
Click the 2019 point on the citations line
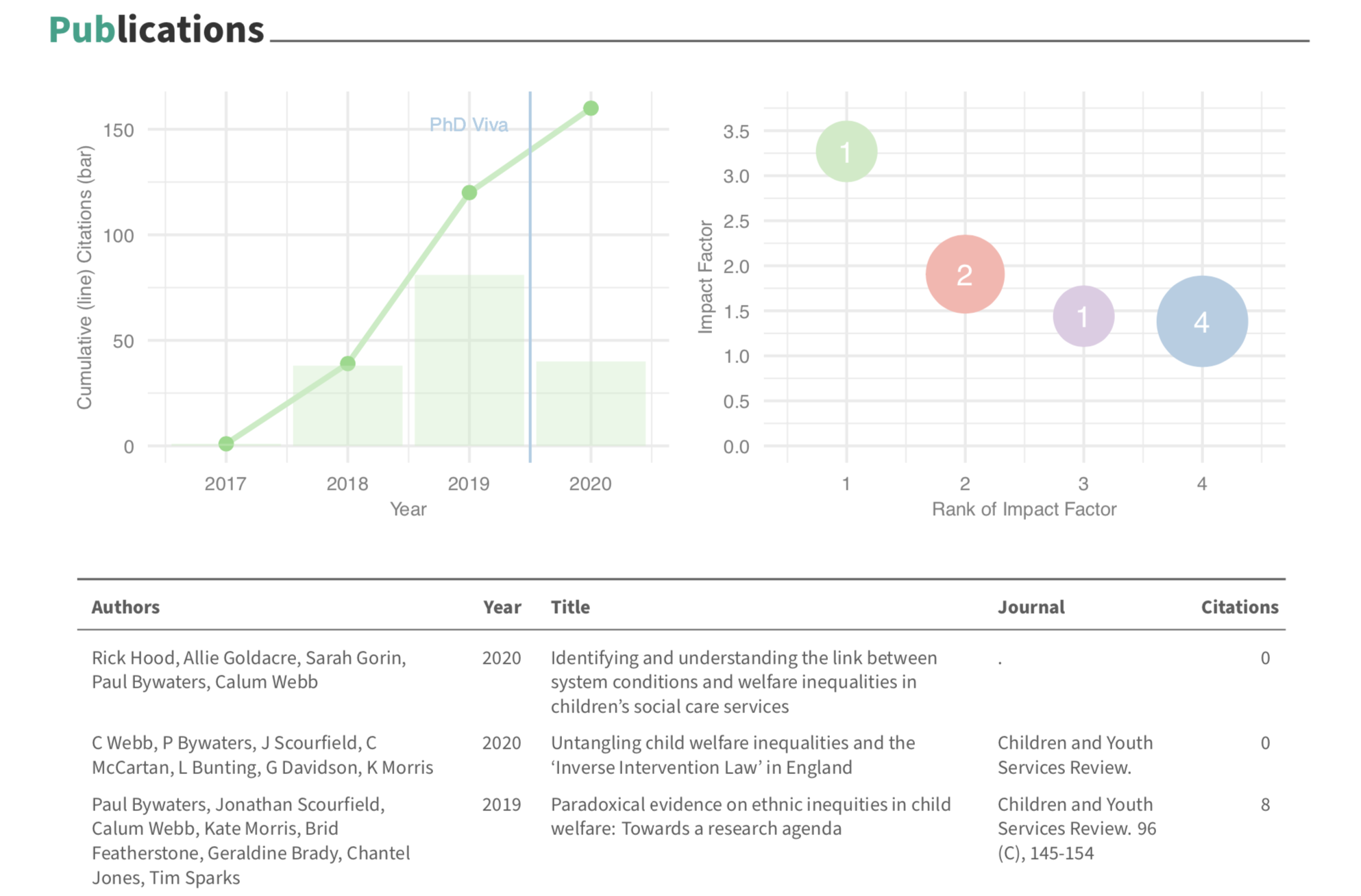click(x=469, y=192)
